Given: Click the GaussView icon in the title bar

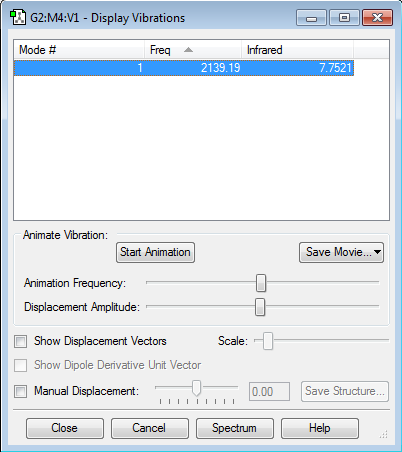Looking at the screenshot, I should pos(18,18).
